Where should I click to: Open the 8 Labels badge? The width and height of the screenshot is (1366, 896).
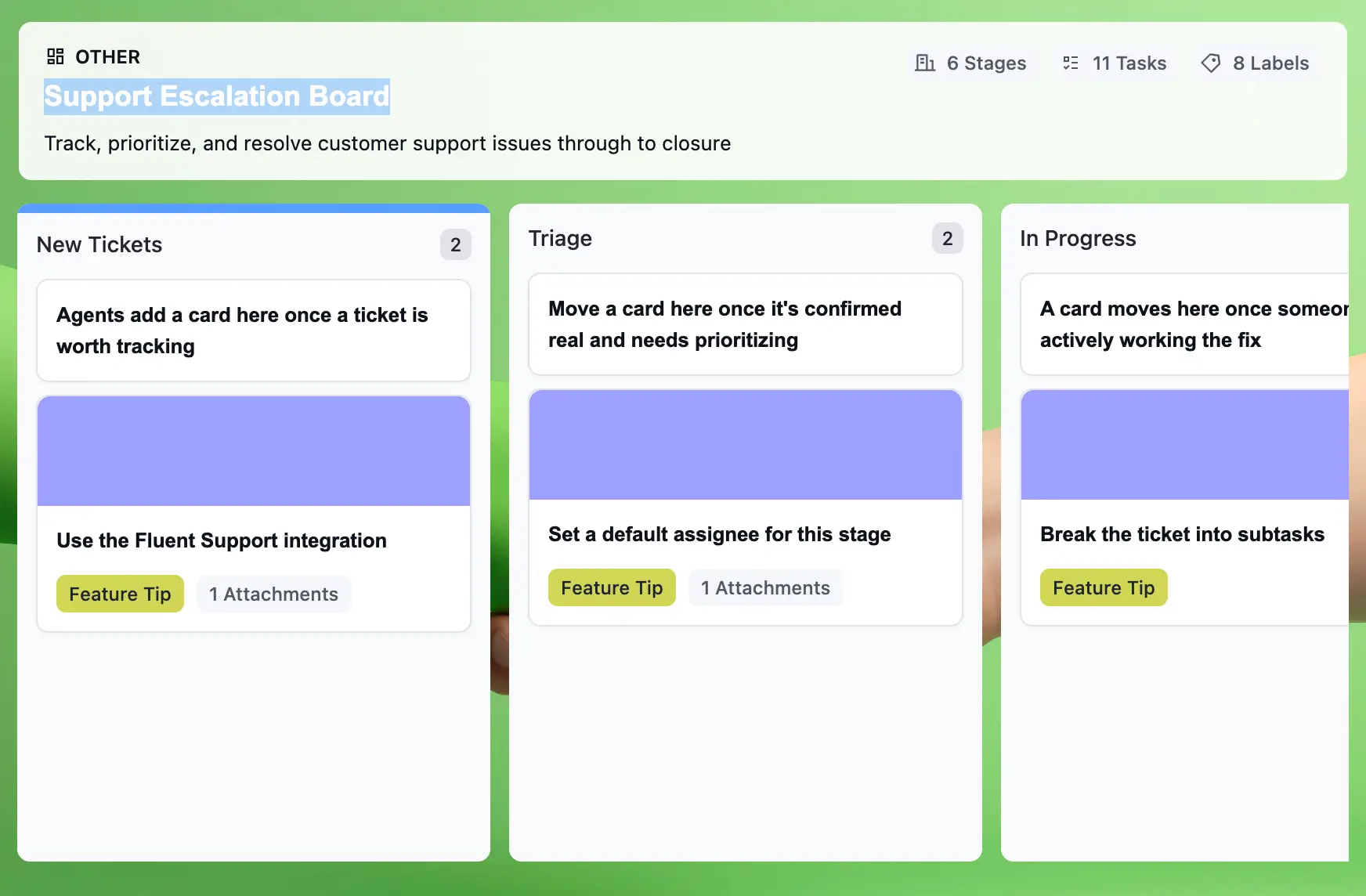(1256, 63)
